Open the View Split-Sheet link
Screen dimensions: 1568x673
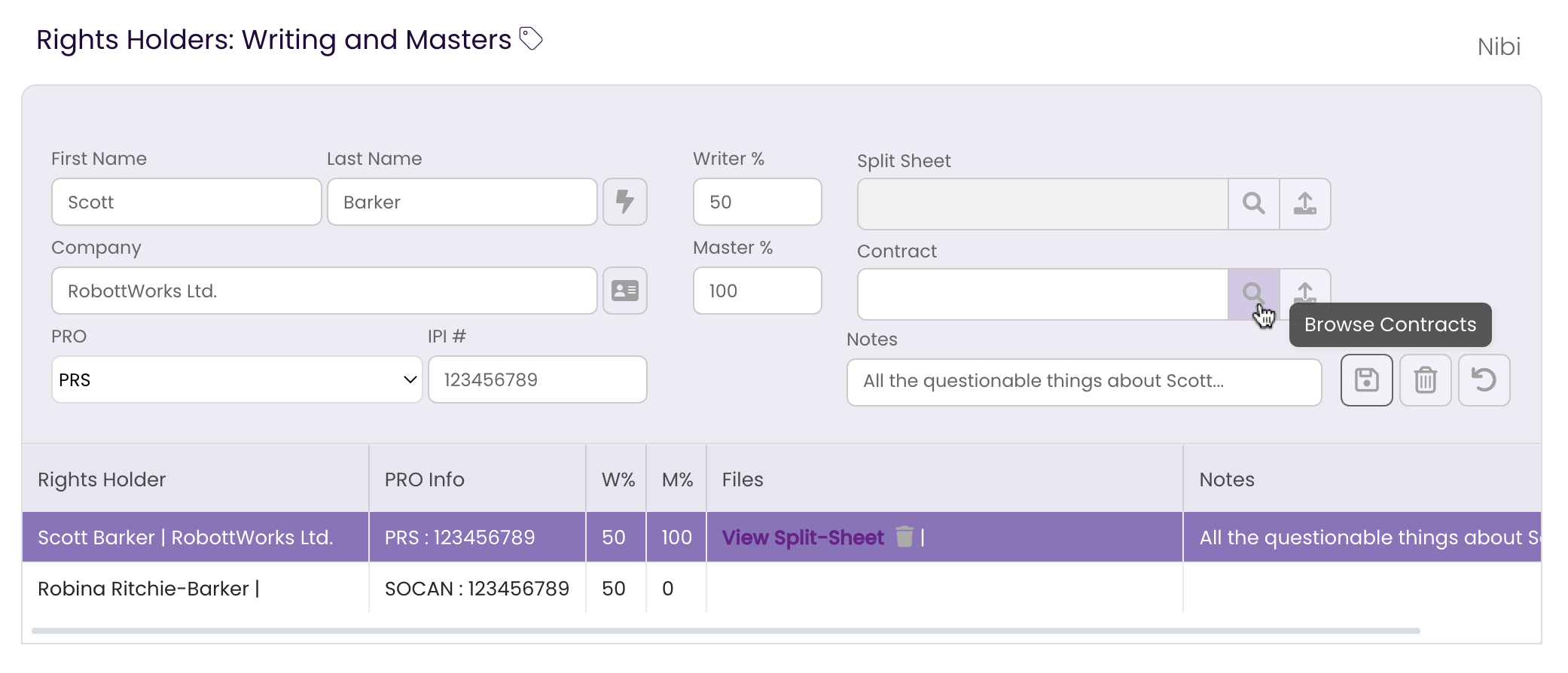[x=803, y=537]
